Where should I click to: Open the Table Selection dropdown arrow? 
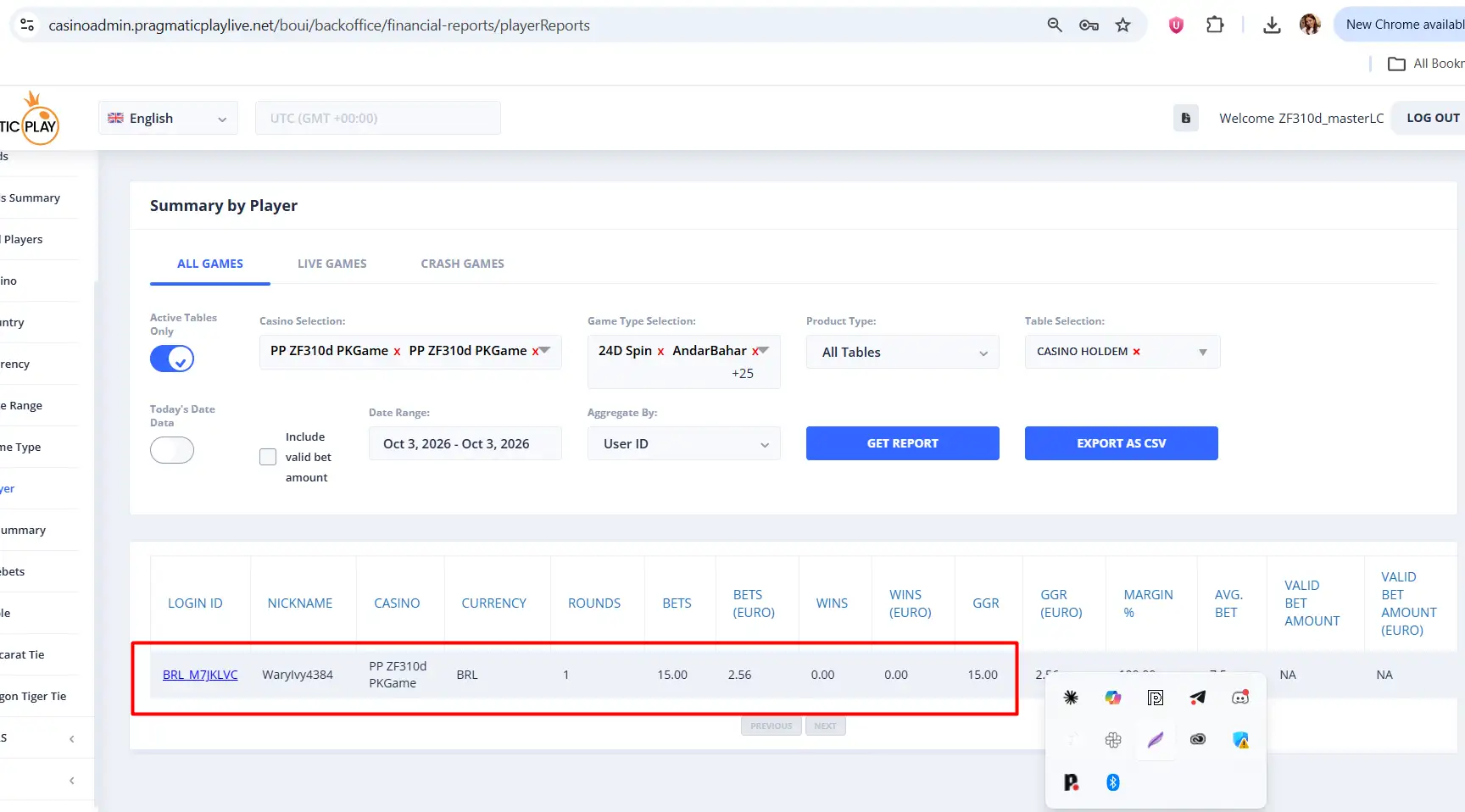pos(1202,352)
